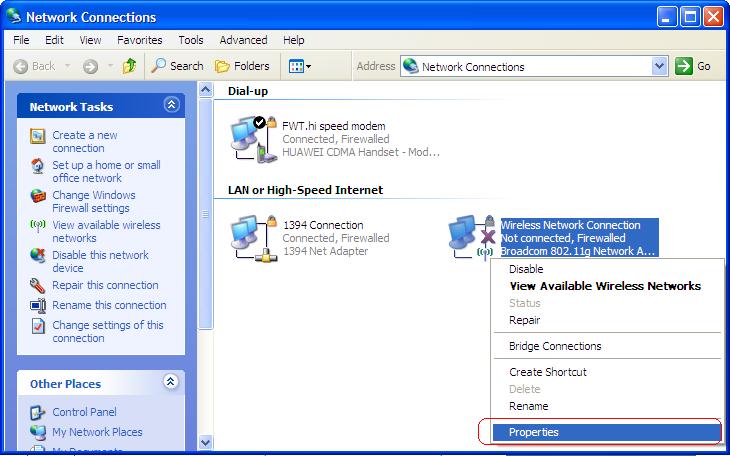Collapse the Other Places panel chevron
Image resolution: width=730 pixels, height=456 pixels.
pos(171,382)
